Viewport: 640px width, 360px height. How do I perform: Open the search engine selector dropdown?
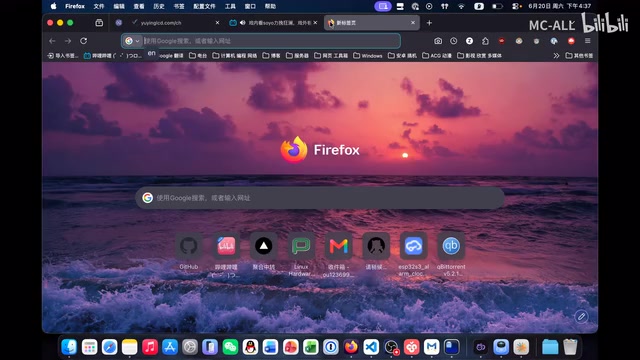(x=132, y=41)
